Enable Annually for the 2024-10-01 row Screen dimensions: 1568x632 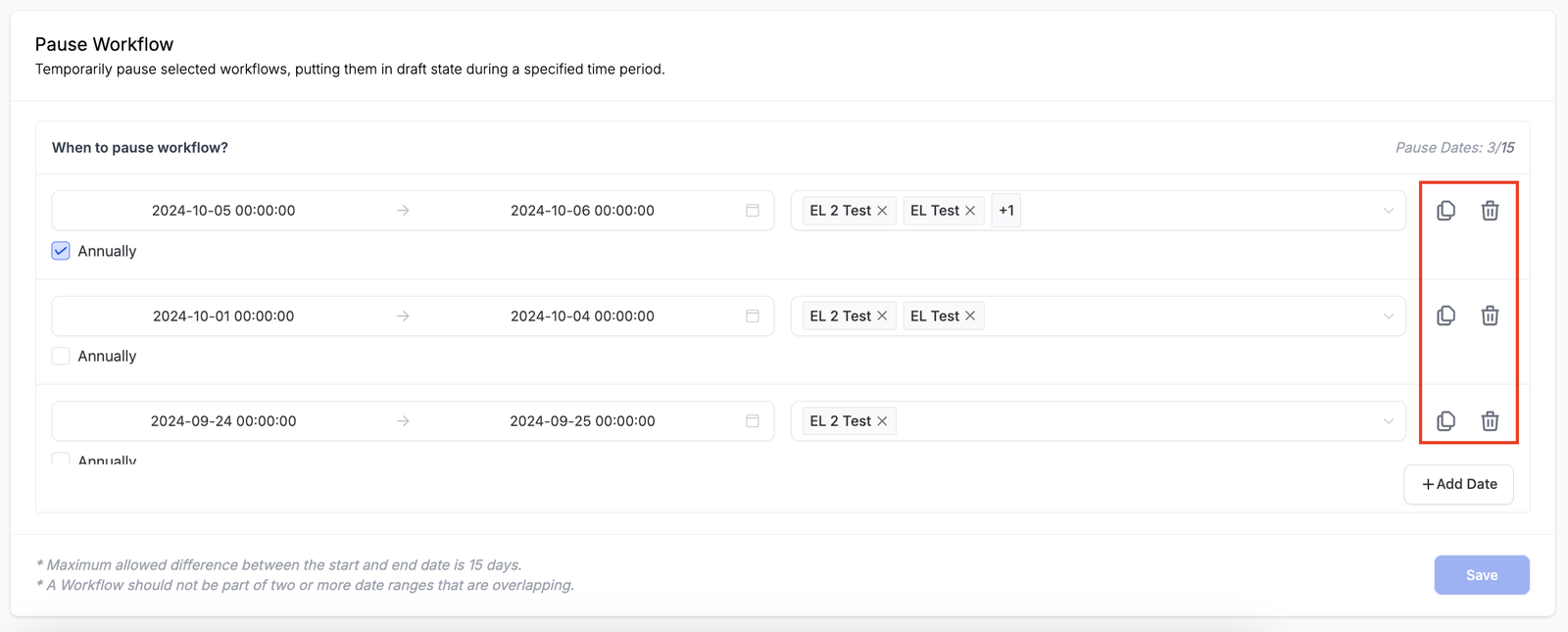point(61,356)
